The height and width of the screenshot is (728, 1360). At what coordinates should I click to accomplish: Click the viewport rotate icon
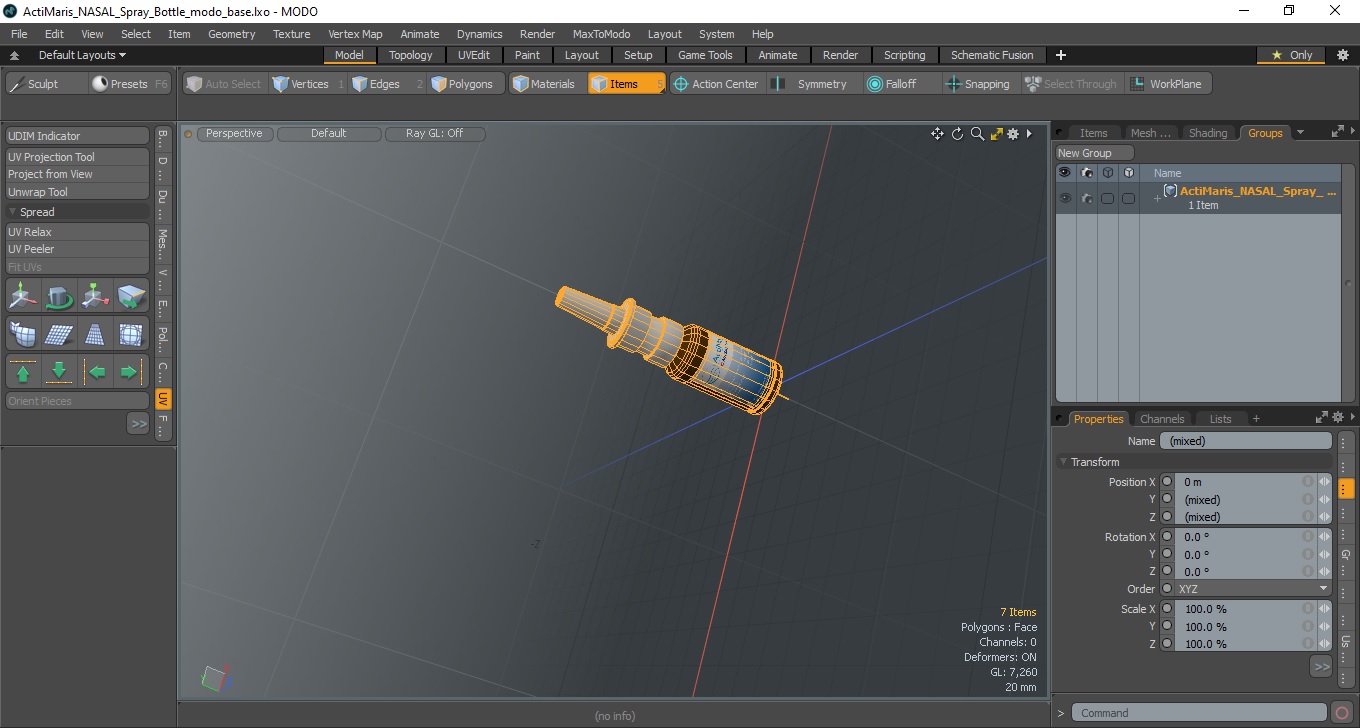coord(957,134)
